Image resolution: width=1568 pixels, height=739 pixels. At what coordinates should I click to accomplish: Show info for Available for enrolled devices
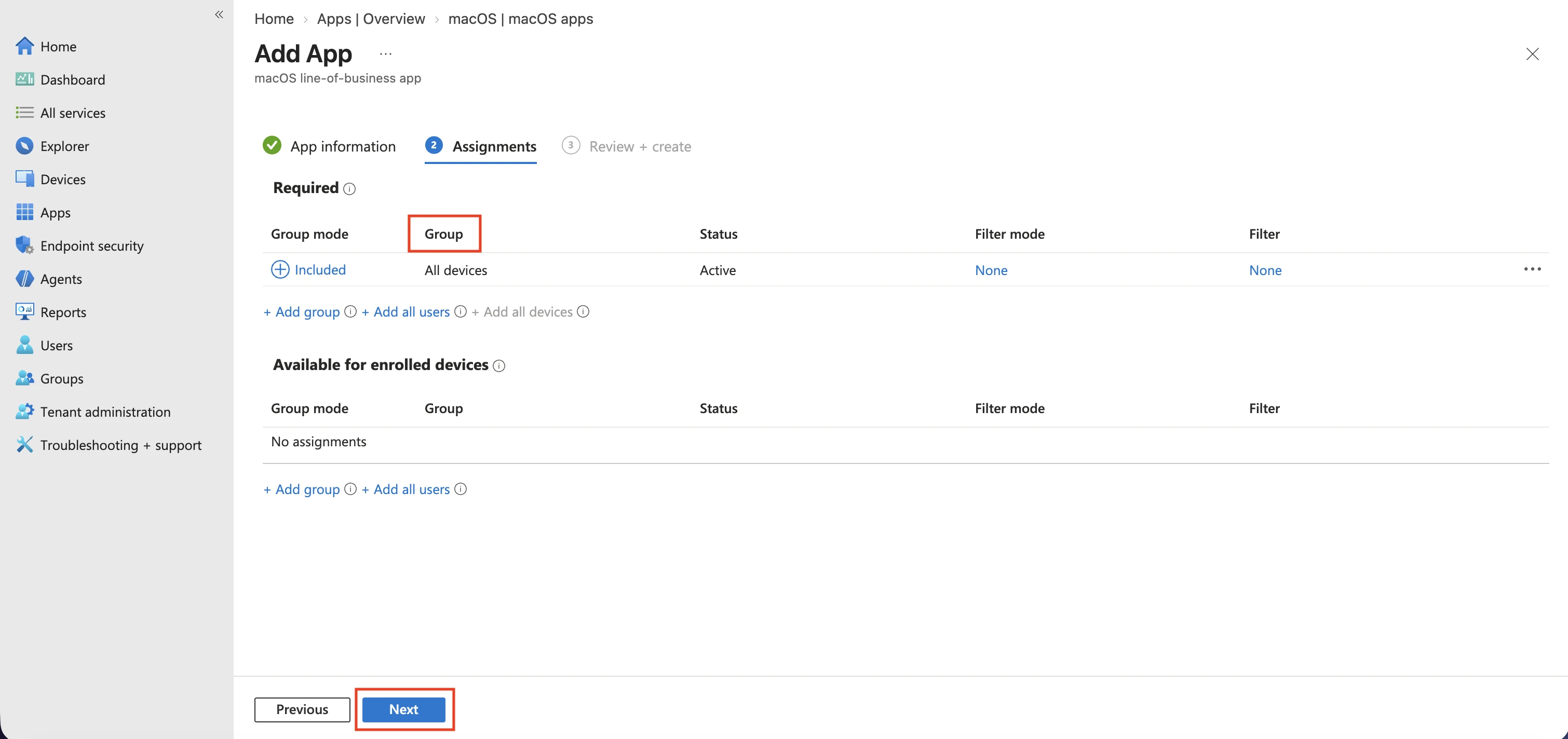pos(499,365)
